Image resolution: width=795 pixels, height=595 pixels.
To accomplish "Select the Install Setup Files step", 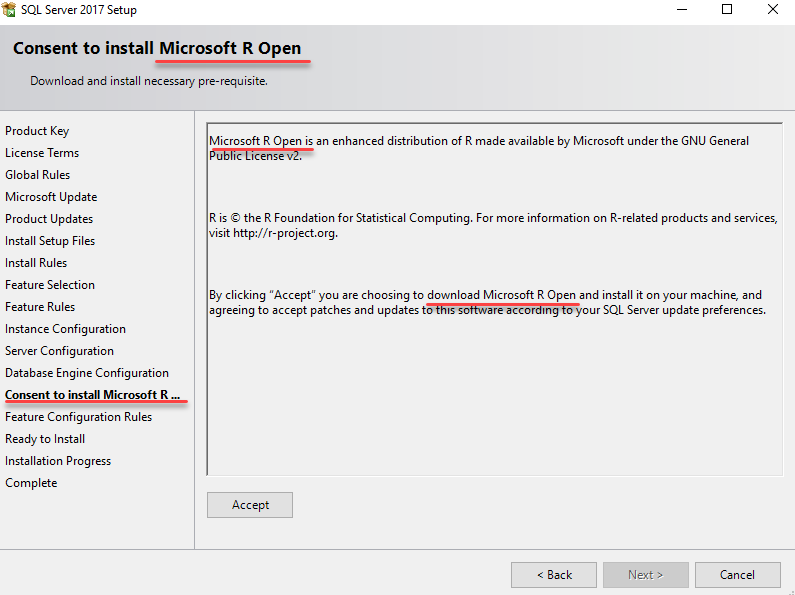I will point(50,241).
